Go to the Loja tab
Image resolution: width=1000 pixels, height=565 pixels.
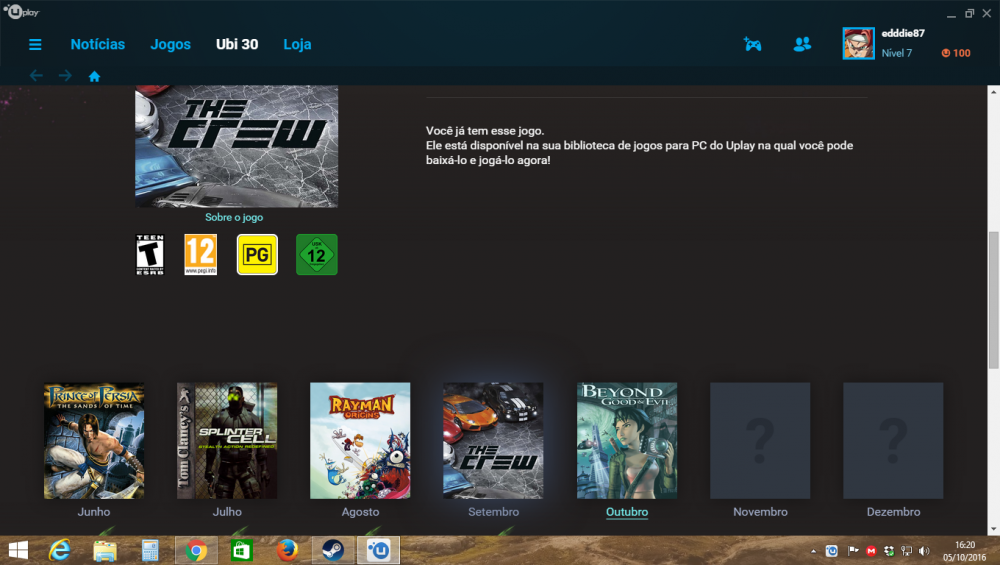[x=297, y=44]
